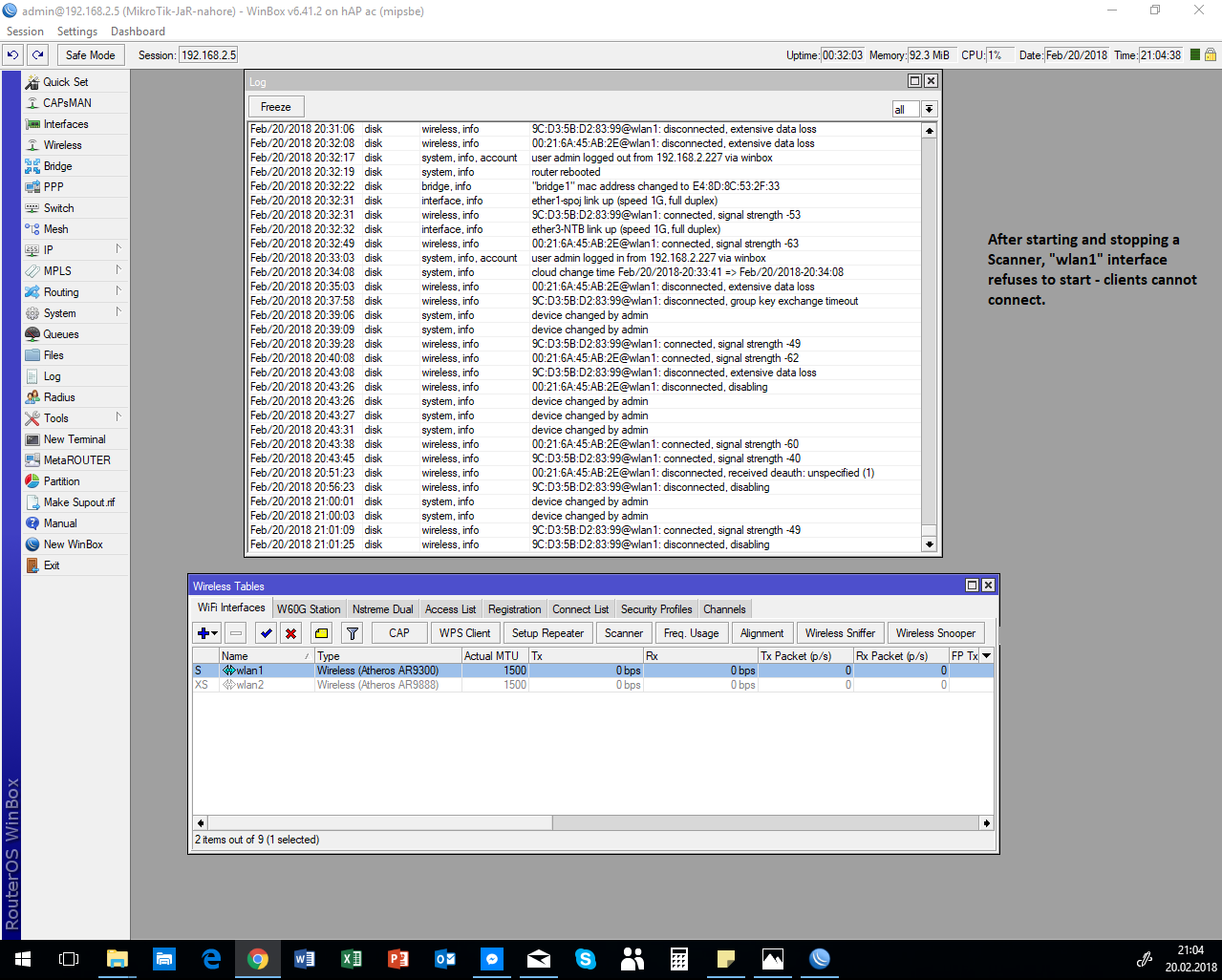The image size is (1222, 980).
Task: Open the Bridge section from the sidebar
Action: point(59,165)
